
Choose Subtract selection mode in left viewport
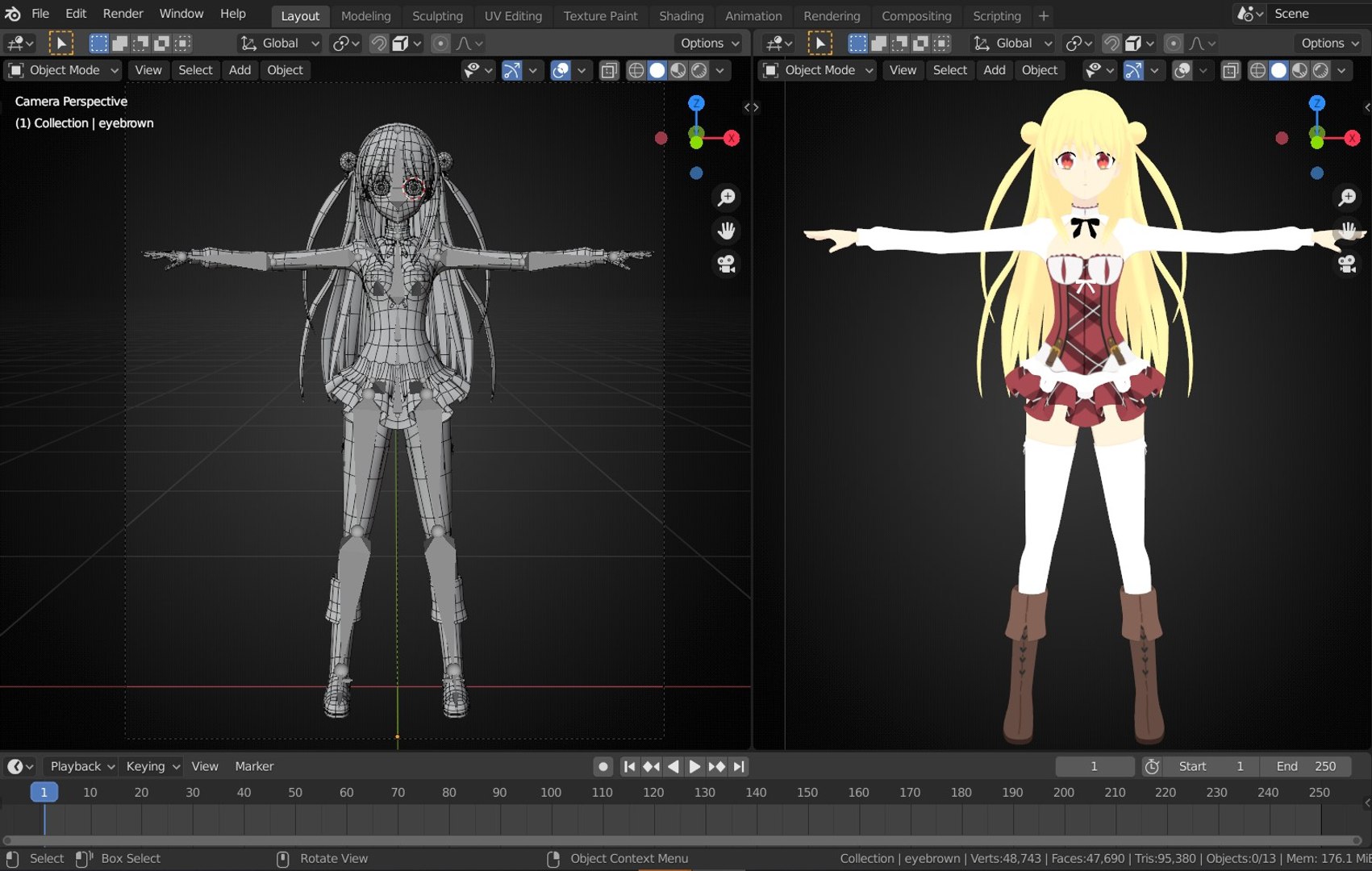[140, 43]
